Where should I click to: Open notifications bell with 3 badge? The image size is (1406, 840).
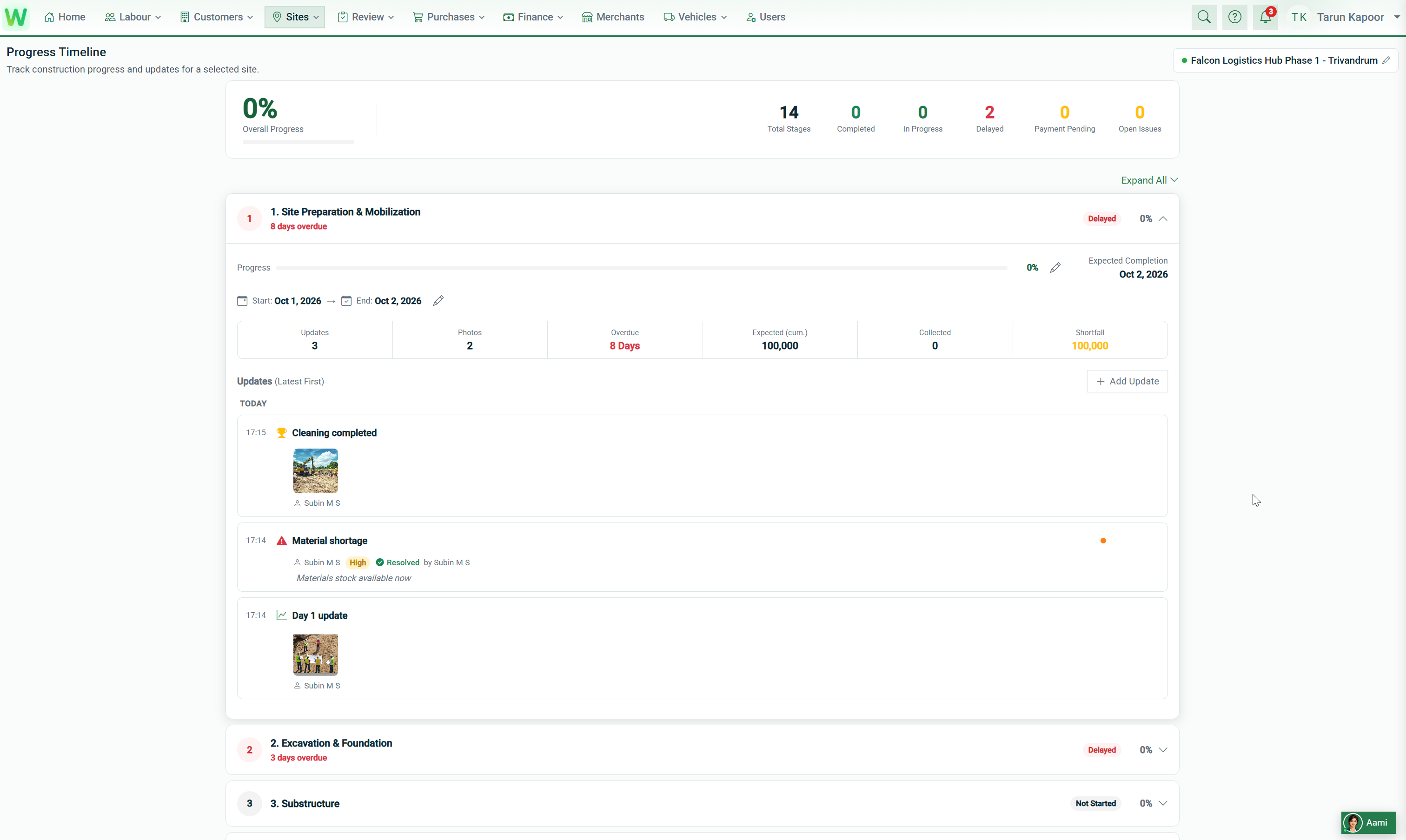click(x=1266, y=17)
